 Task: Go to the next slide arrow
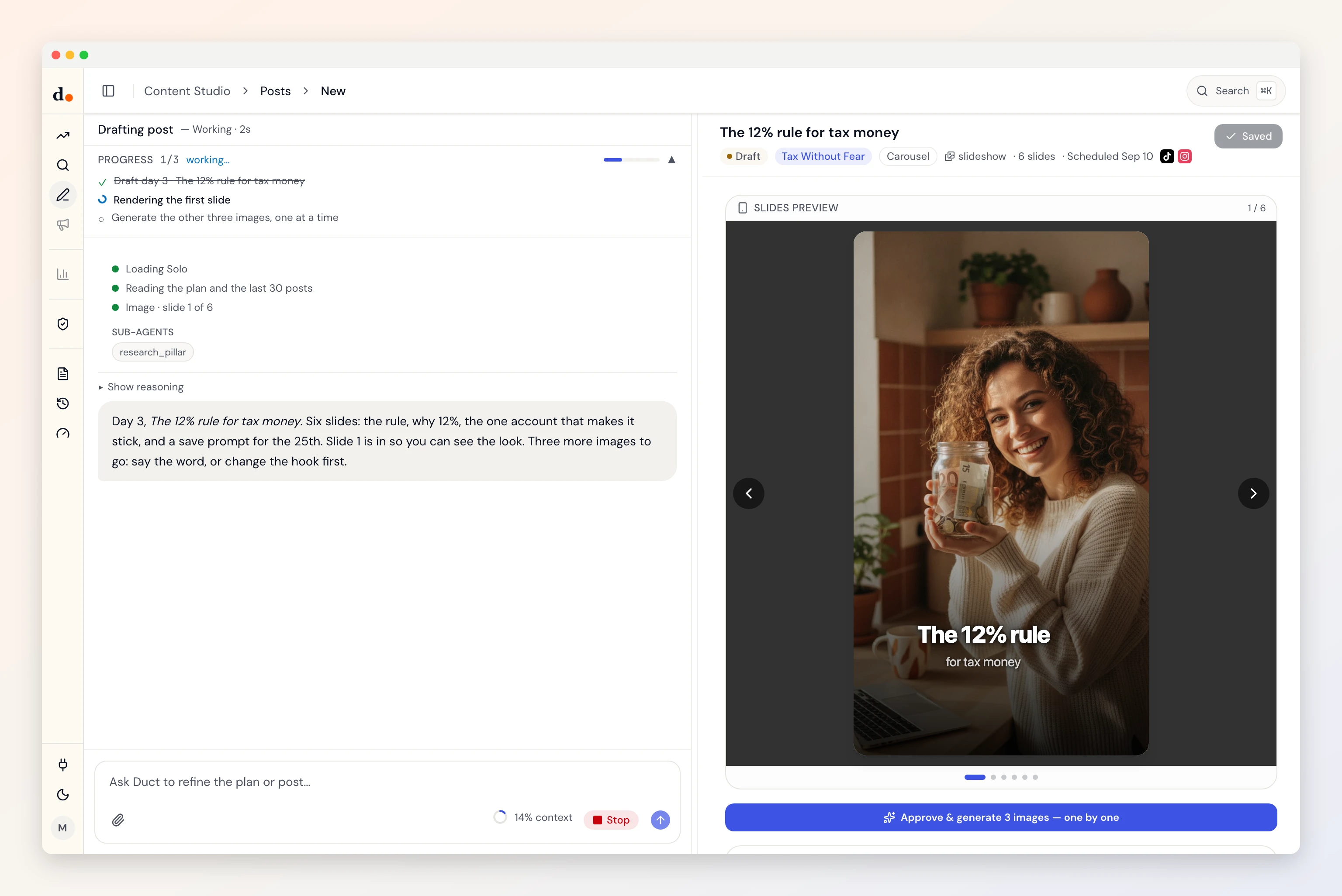tap(1253, 493)
